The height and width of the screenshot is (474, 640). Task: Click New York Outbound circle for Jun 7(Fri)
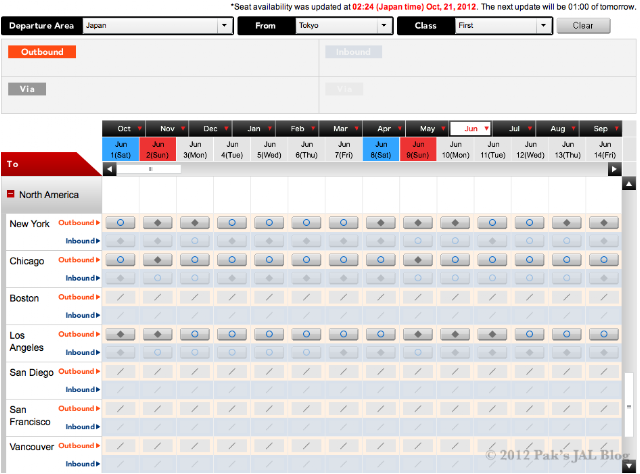pyautogui.click(x=343, y=223)
